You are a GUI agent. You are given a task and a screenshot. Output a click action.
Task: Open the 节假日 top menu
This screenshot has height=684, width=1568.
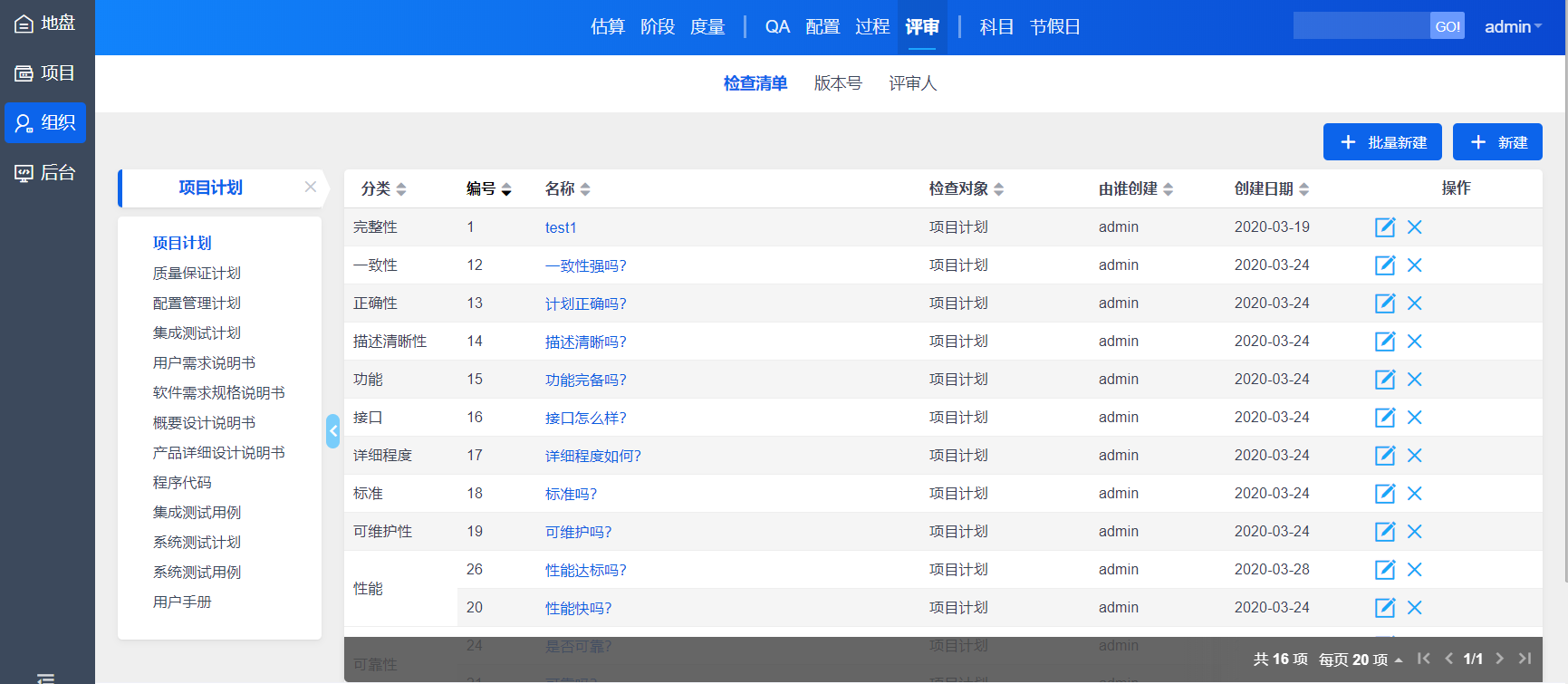[1055, 27]
